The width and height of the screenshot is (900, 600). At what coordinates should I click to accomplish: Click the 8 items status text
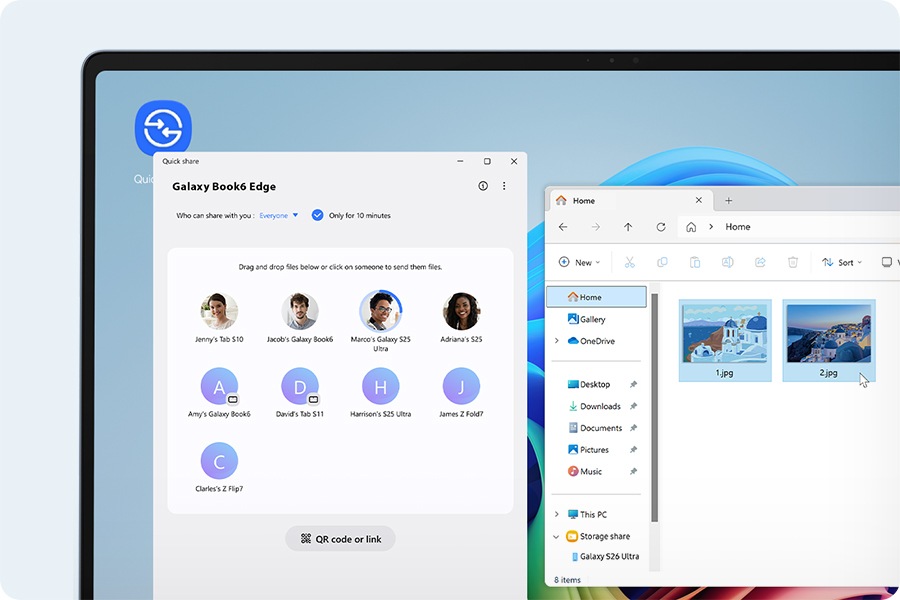567,580
